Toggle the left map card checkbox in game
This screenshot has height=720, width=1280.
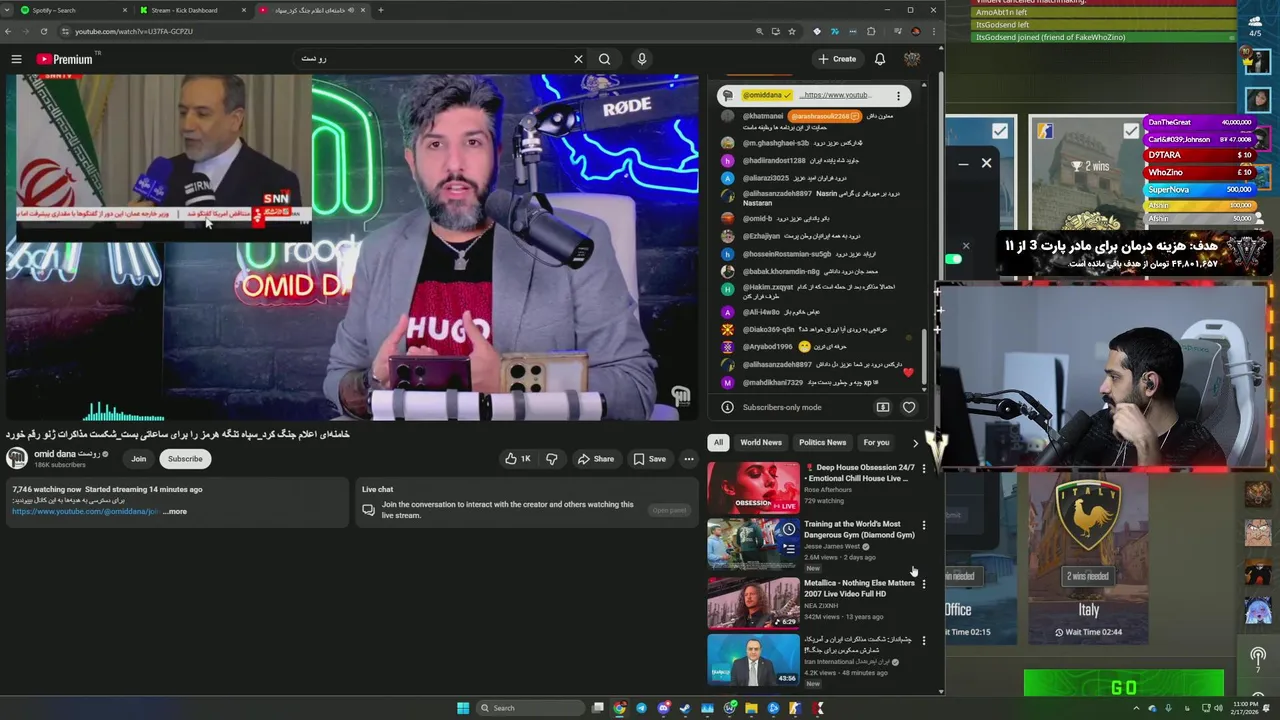click(1000, 131)
